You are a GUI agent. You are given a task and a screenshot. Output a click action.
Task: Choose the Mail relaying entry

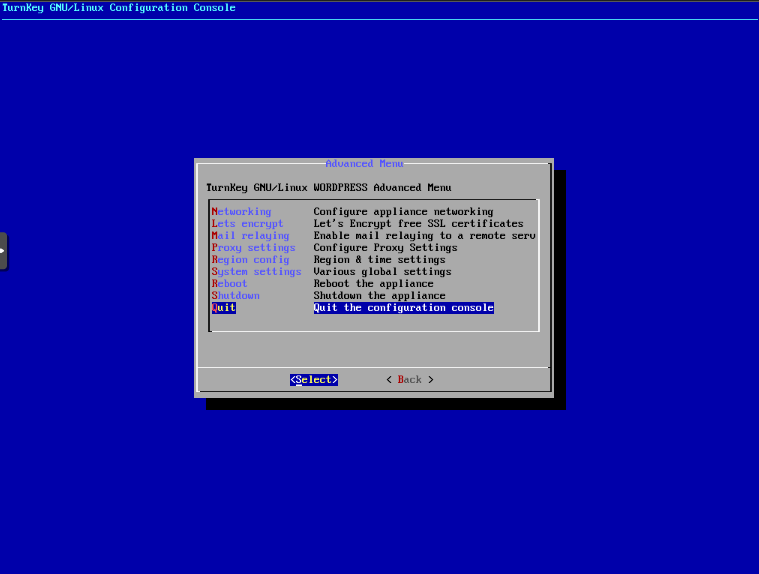(x=250, y=236)
